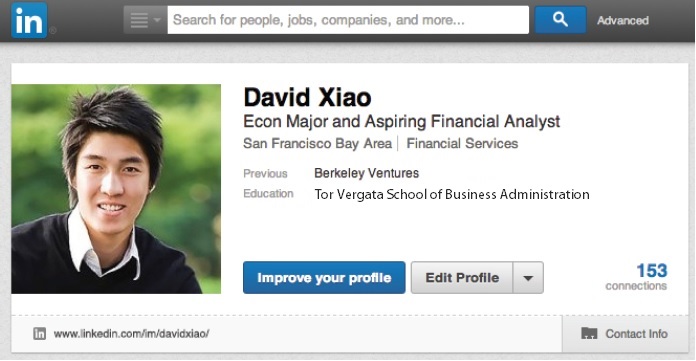Click the Edit Profile button
Viewport: 696px width, 361px height.
[x=462, y=278]
